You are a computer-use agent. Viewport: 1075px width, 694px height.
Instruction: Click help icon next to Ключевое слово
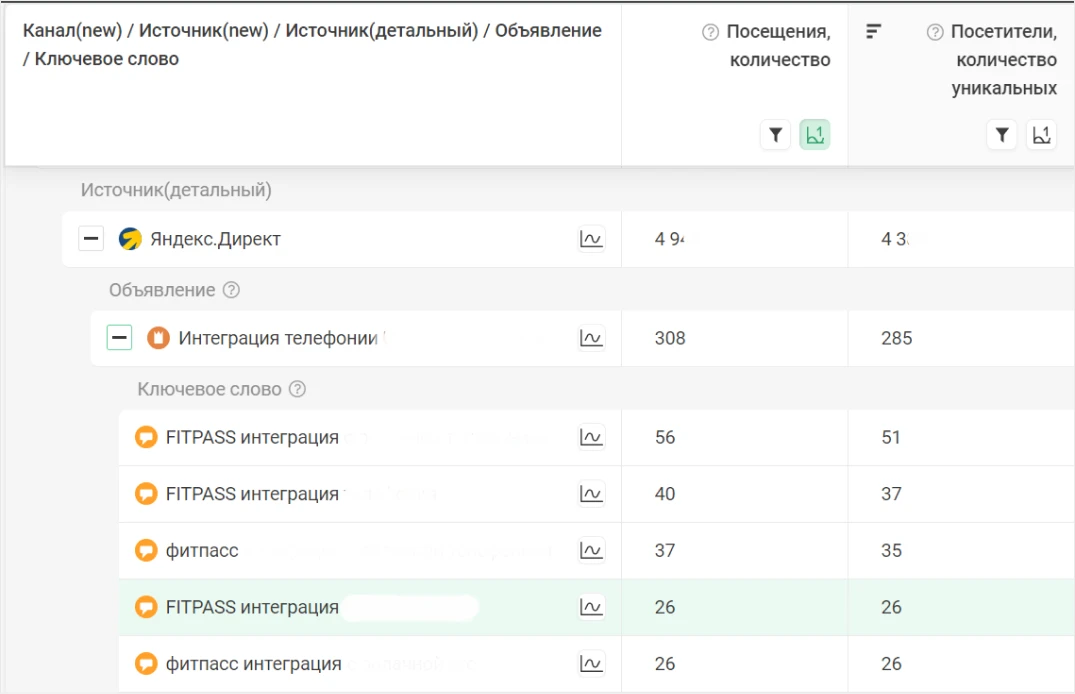coord(297,389)
